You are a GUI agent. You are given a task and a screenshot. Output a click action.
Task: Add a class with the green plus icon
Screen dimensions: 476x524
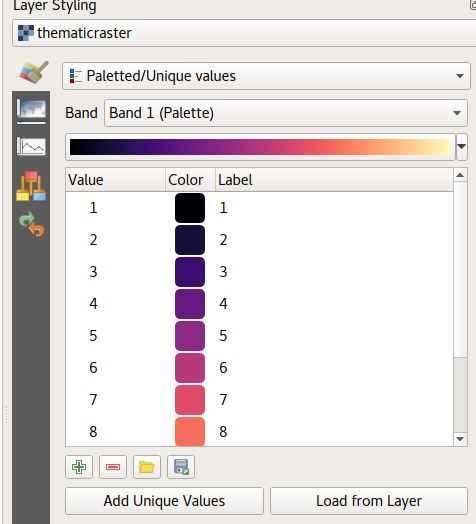click(79, 467)
